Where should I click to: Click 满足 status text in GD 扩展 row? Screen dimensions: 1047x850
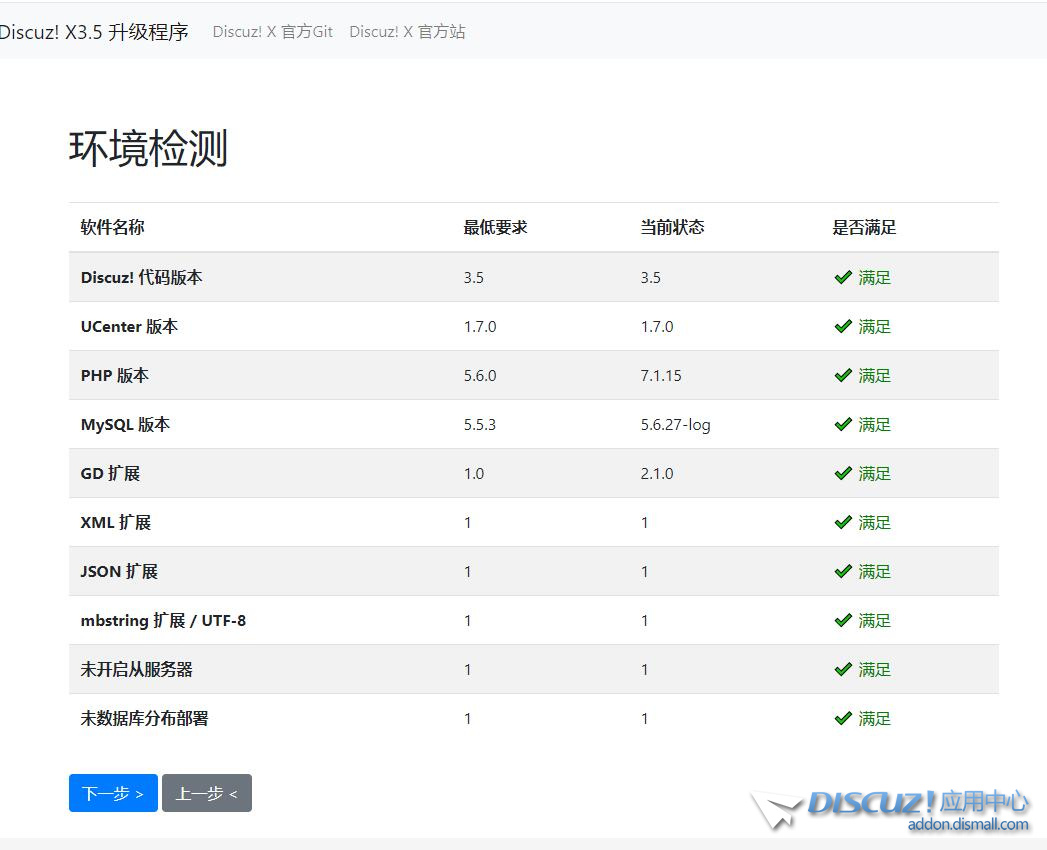[x=875, y=473]
